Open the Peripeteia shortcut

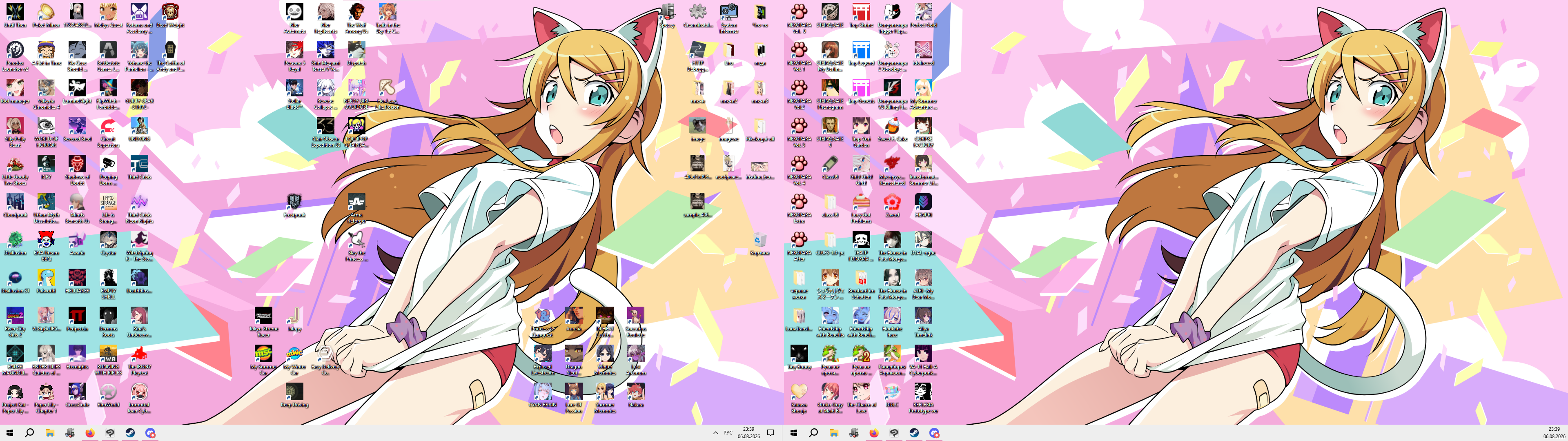click(77, 319)
